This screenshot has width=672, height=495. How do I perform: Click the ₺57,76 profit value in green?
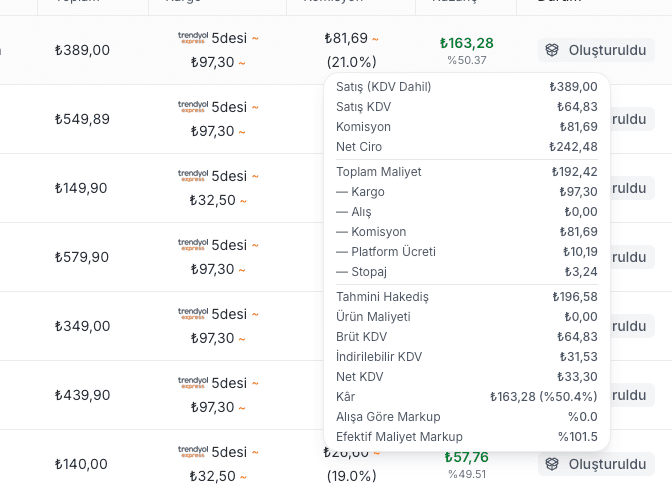(467, 457)
